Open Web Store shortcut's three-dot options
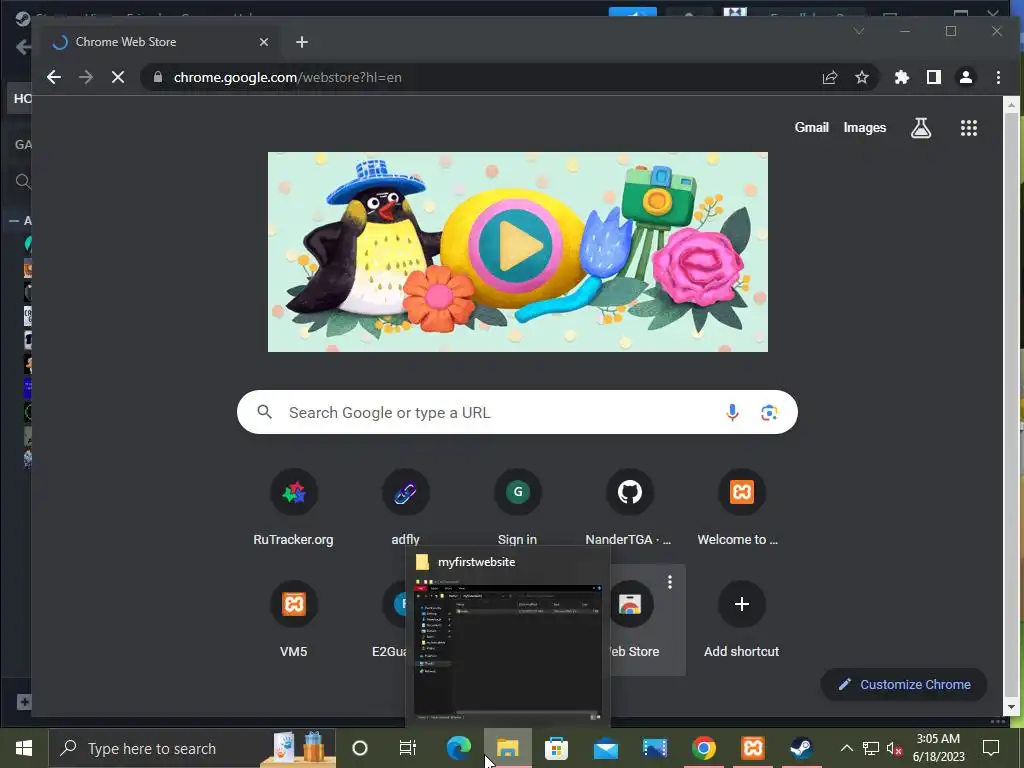Screen dimensions: 1024x768 670,582
